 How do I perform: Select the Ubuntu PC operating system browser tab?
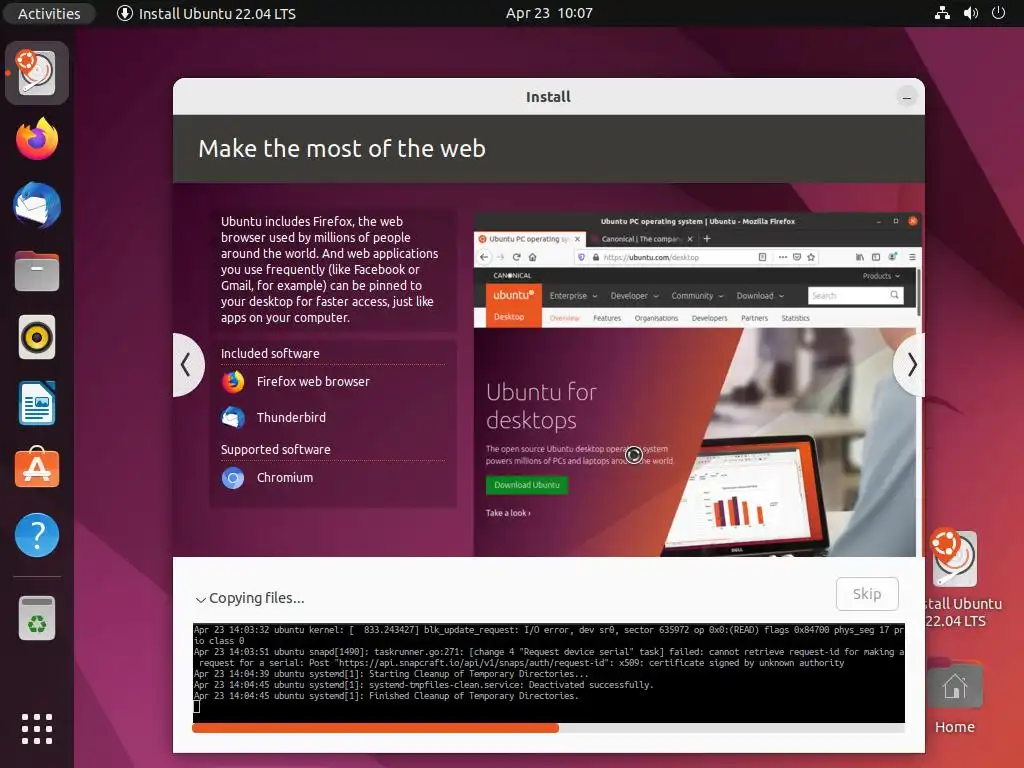click(530, 239)
